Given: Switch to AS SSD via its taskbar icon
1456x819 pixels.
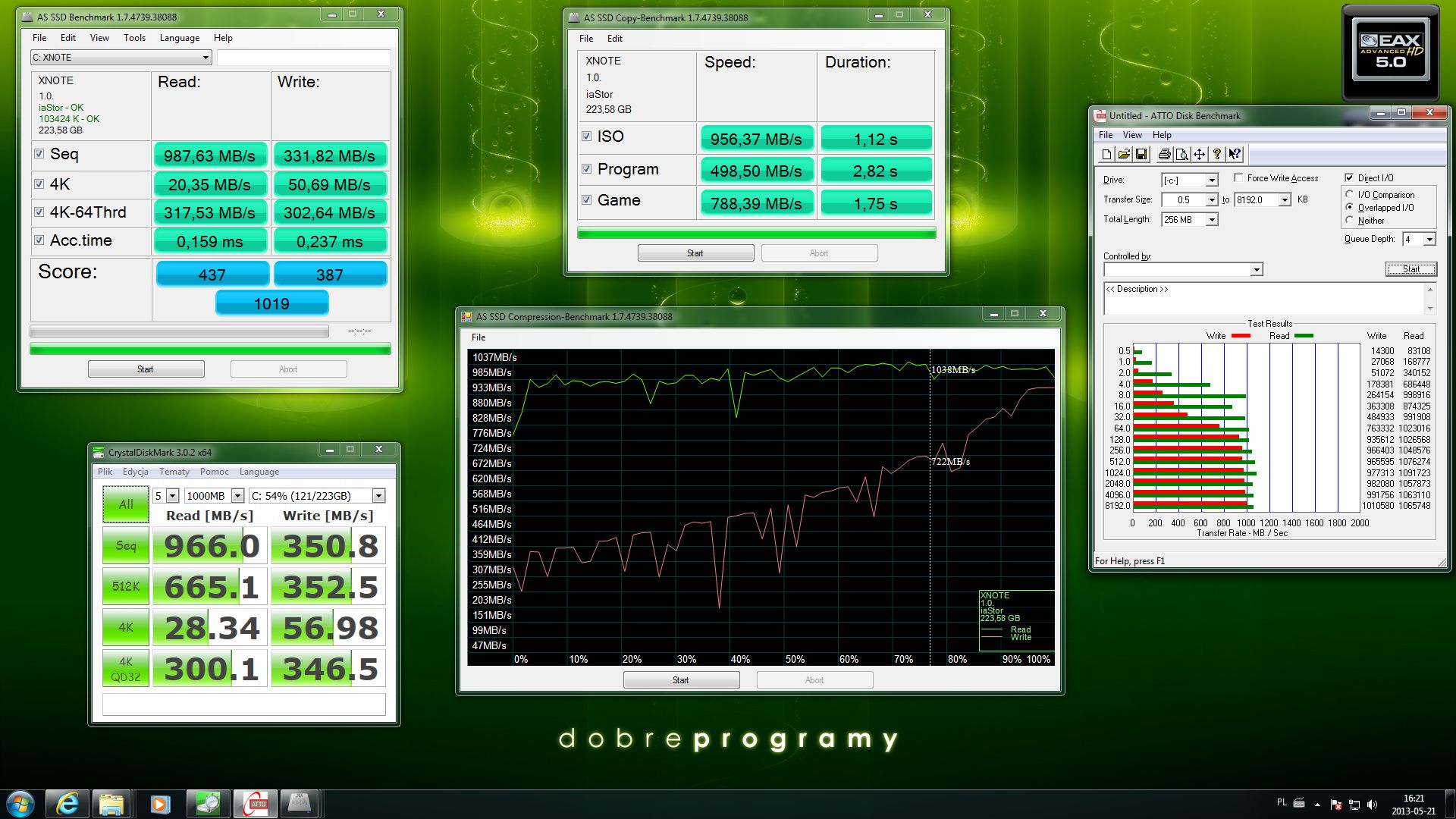Looking at the screenshot, I should pyautogui.click(x=300, y=804).
